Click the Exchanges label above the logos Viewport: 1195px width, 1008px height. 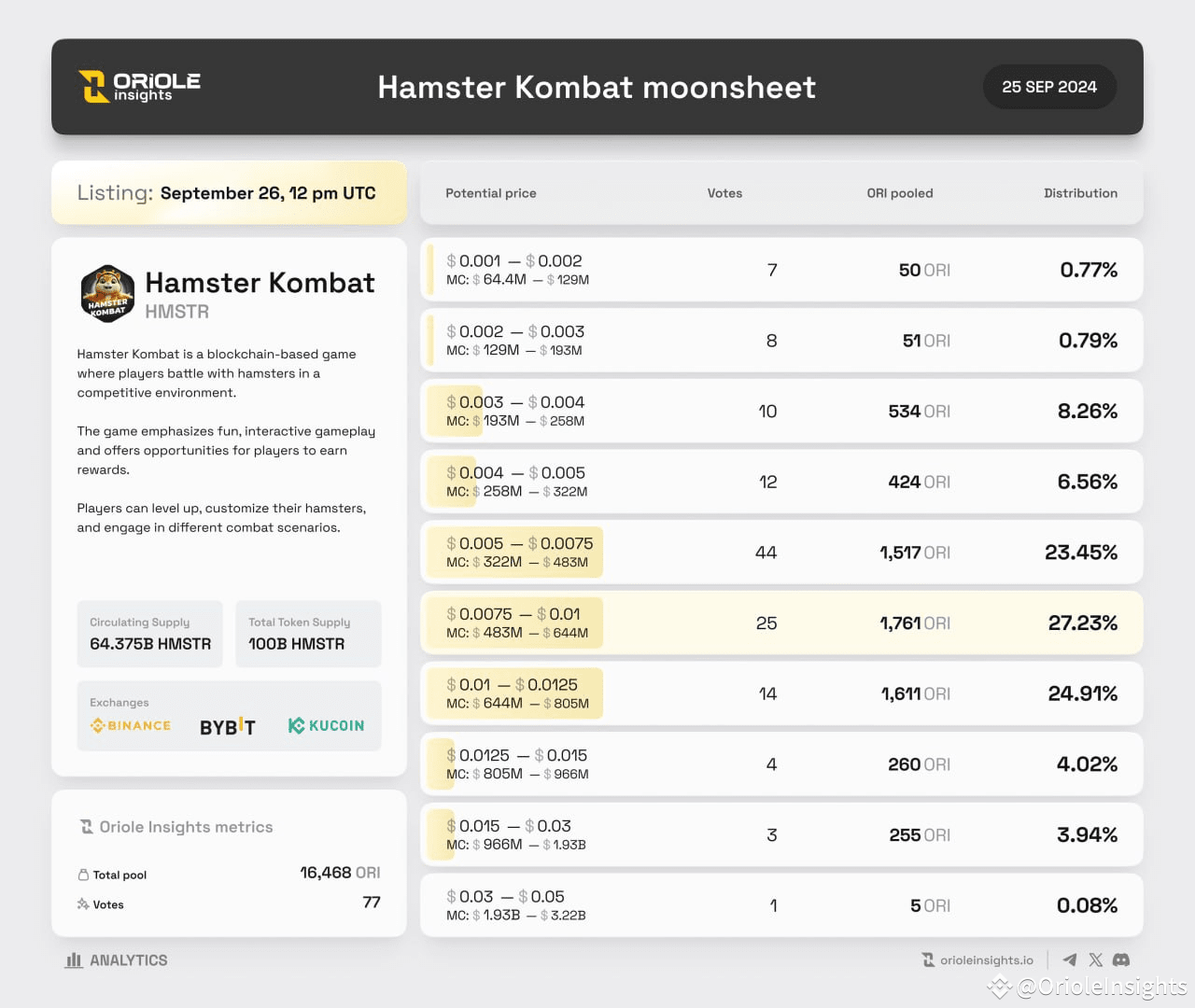119,703
